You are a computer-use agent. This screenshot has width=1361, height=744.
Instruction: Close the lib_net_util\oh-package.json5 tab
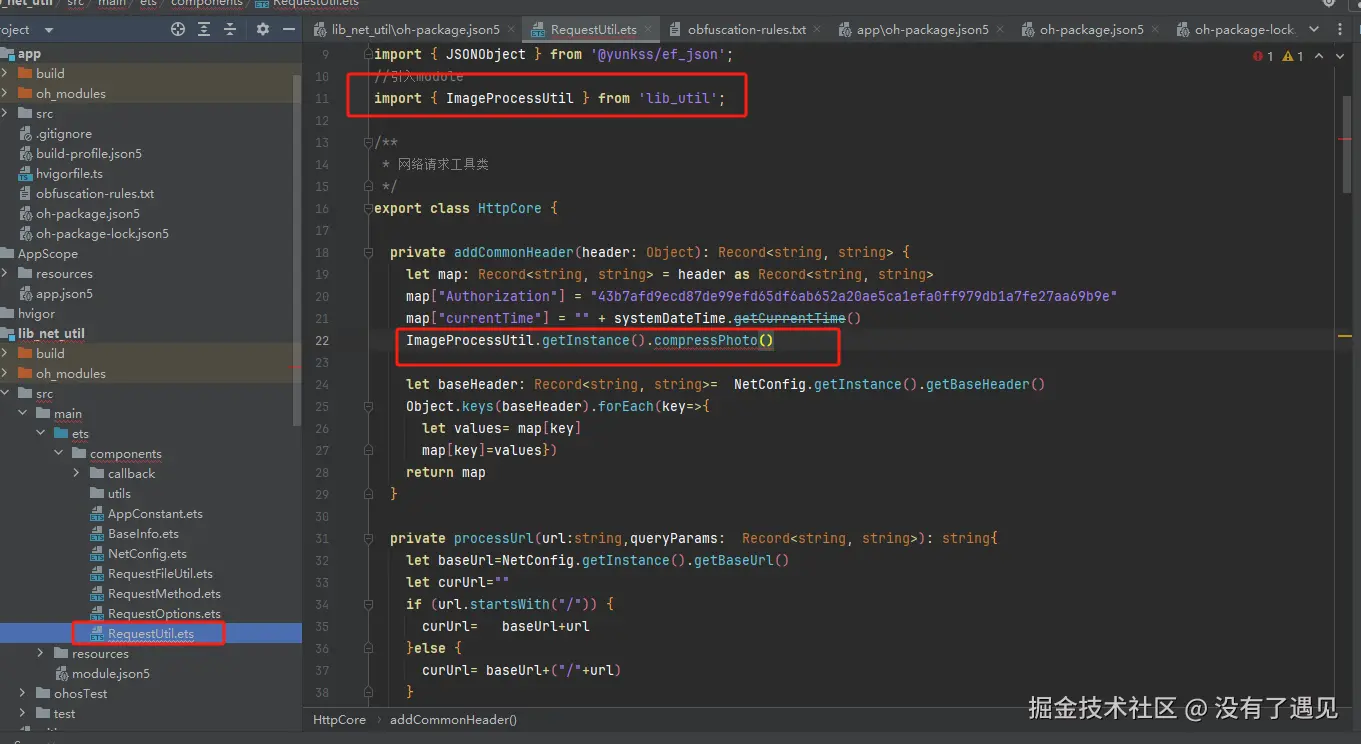(x=509, y=29)
